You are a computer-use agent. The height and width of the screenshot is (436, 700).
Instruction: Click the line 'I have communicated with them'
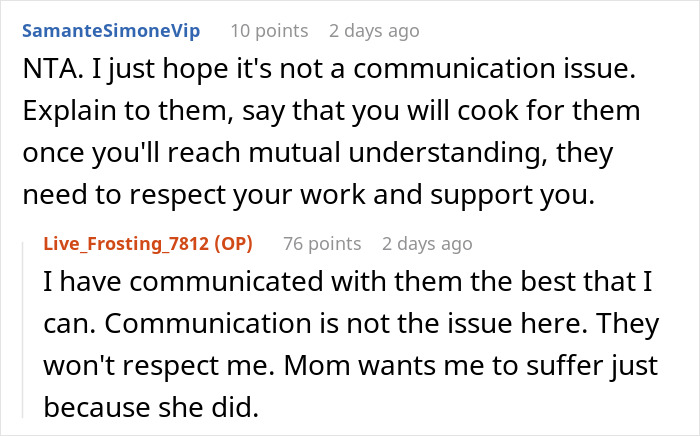pos(348,282)
